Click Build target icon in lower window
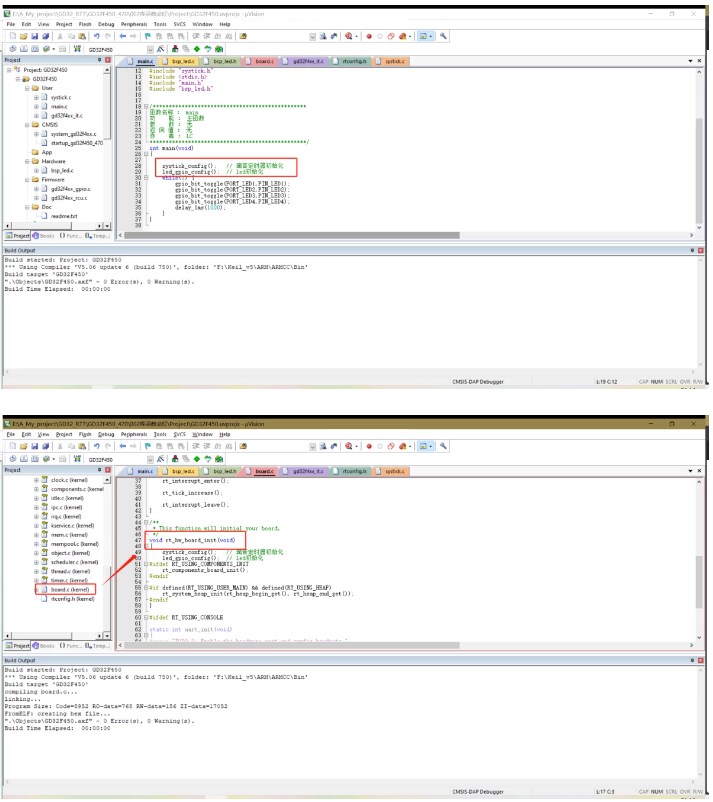Screen dimensions: 713x802 24,459
